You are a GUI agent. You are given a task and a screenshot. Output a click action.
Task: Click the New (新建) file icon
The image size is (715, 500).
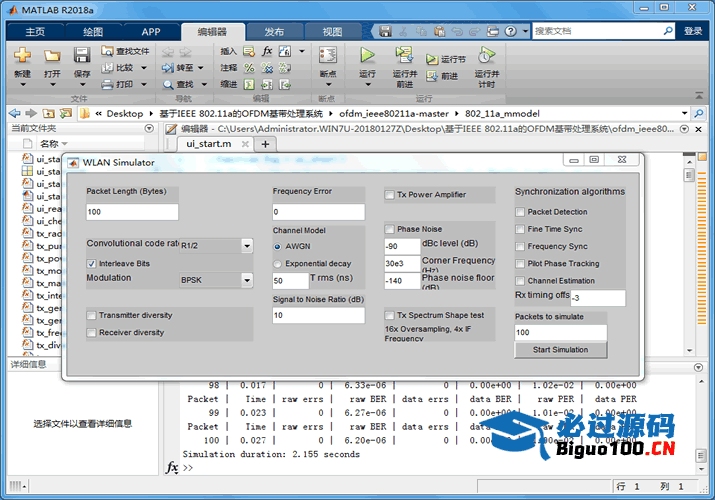(22, 56)
